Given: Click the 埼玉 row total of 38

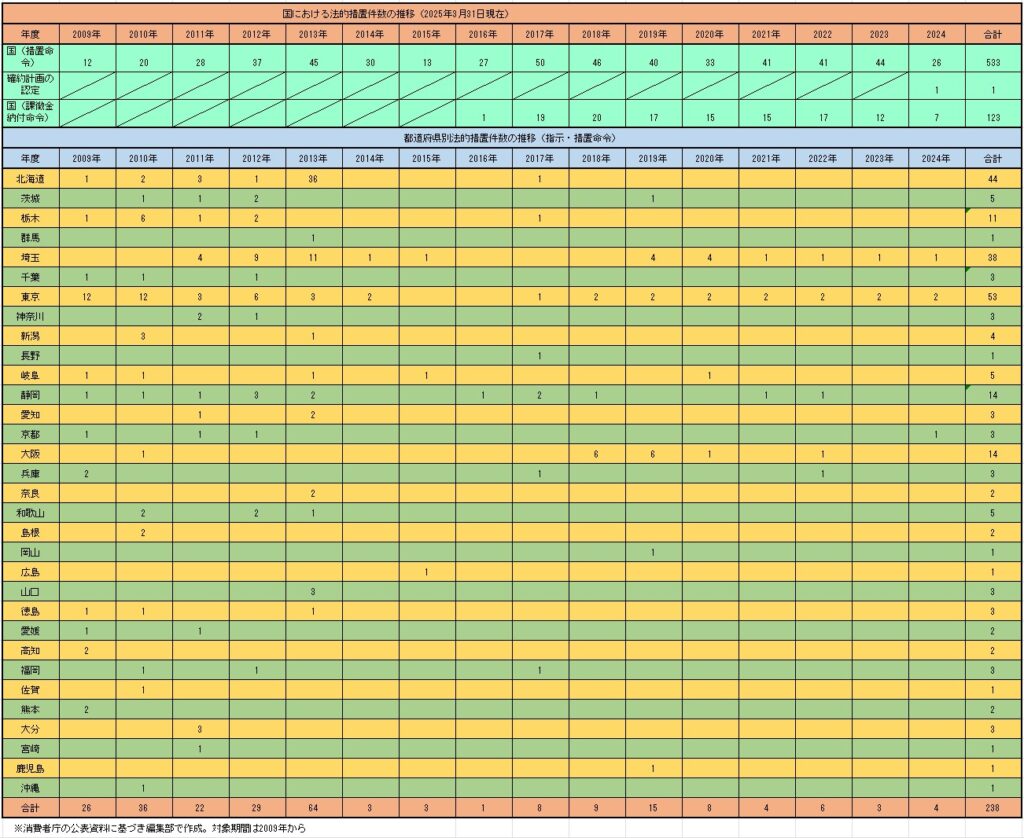Looking at the screenshot, I should click(x=995, y=257).
